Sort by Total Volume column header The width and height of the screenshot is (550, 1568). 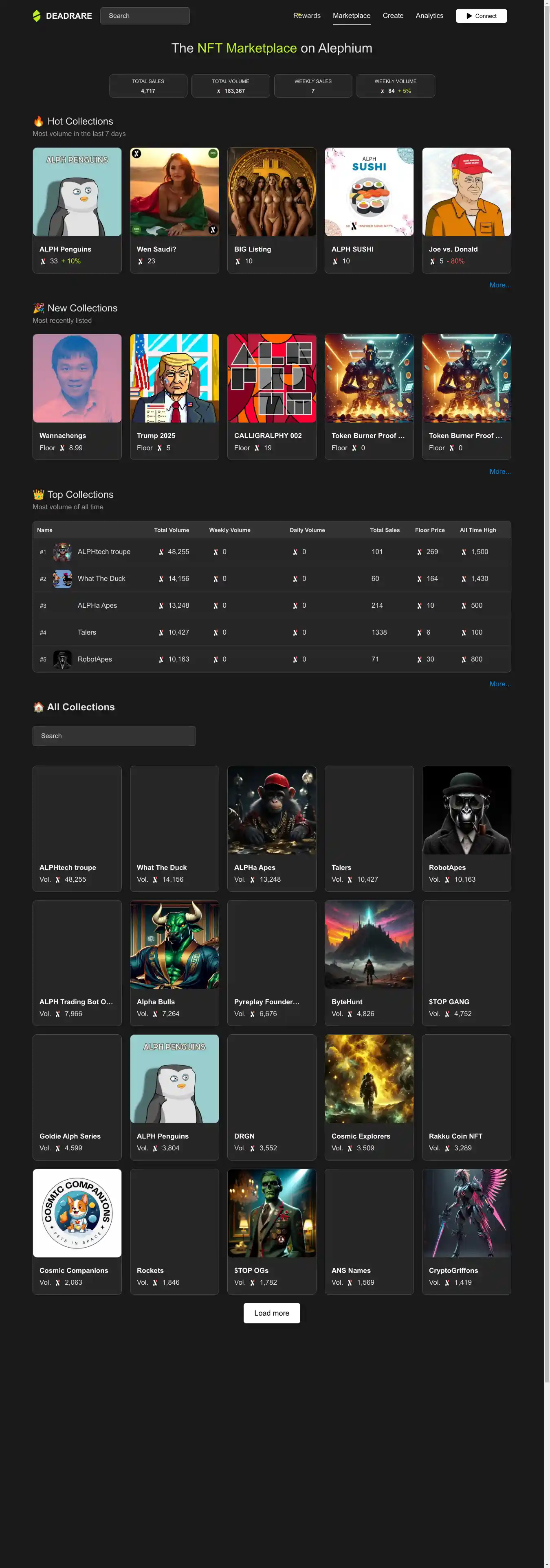(171, 530)
